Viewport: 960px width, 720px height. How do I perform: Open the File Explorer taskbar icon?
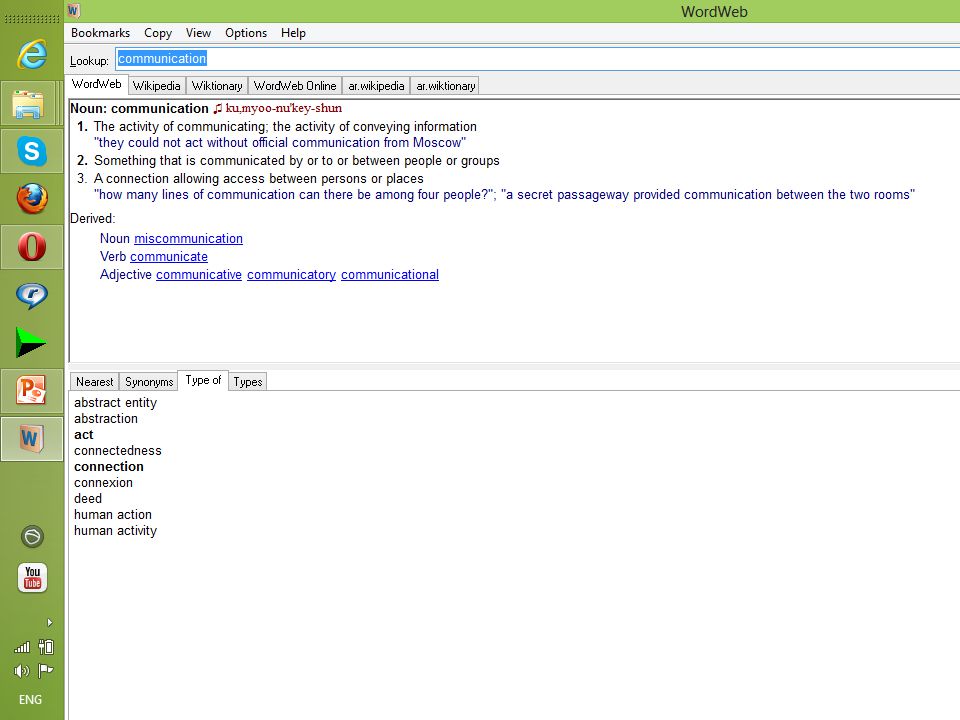(x=29, y=104)
